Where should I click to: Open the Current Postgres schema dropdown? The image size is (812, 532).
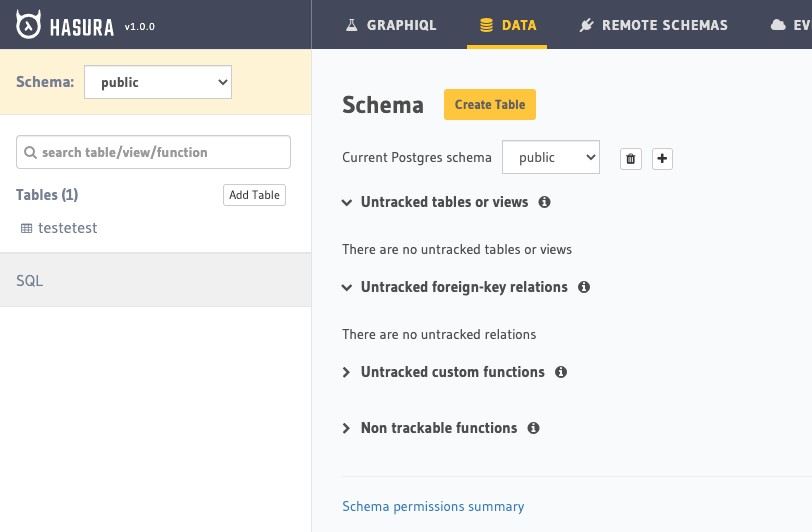pyautogui.click(x=551, y=157)
